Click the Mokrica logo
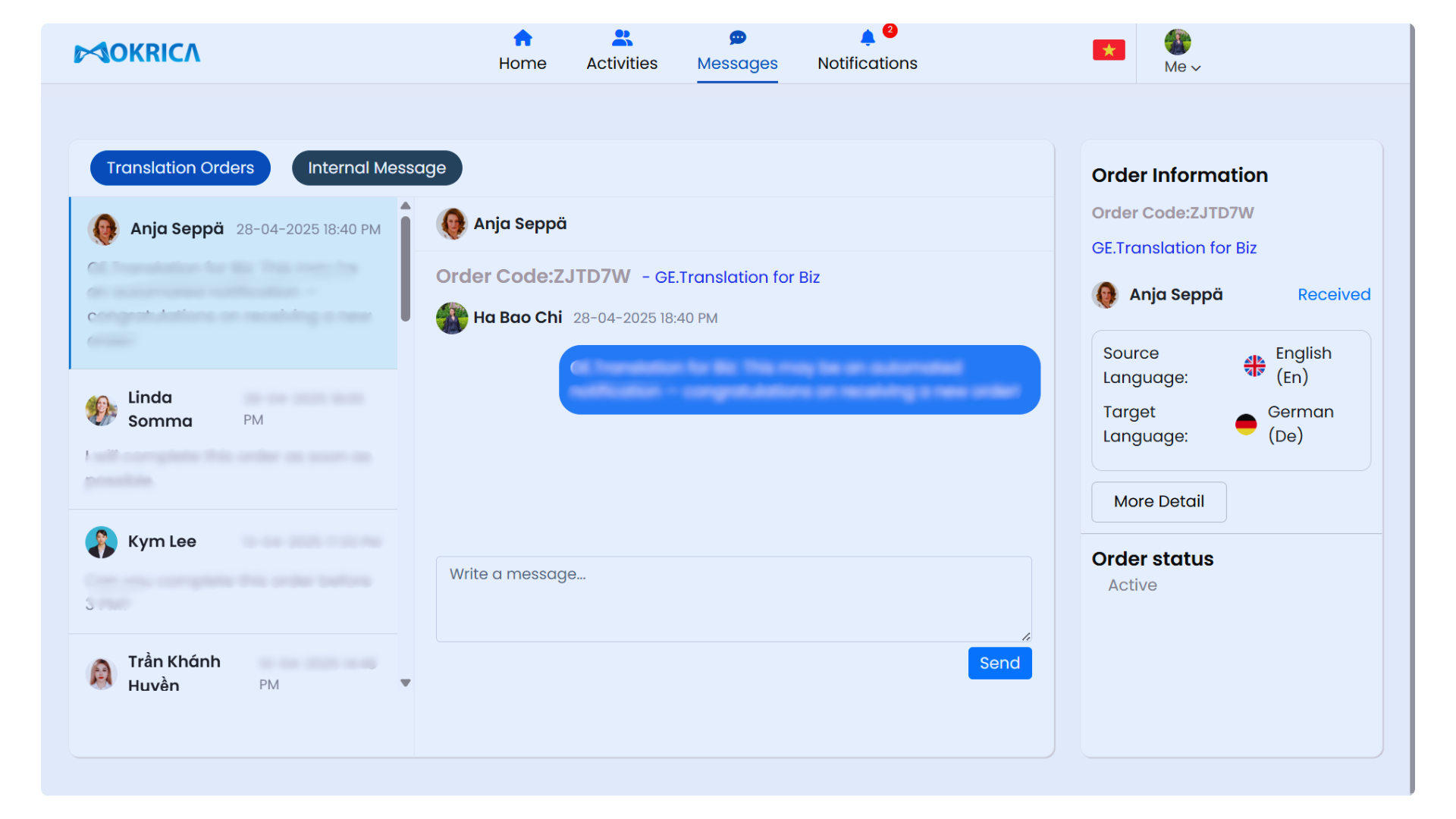The width and height of the screenshot is (1456, 819). (x=137, y=52)
